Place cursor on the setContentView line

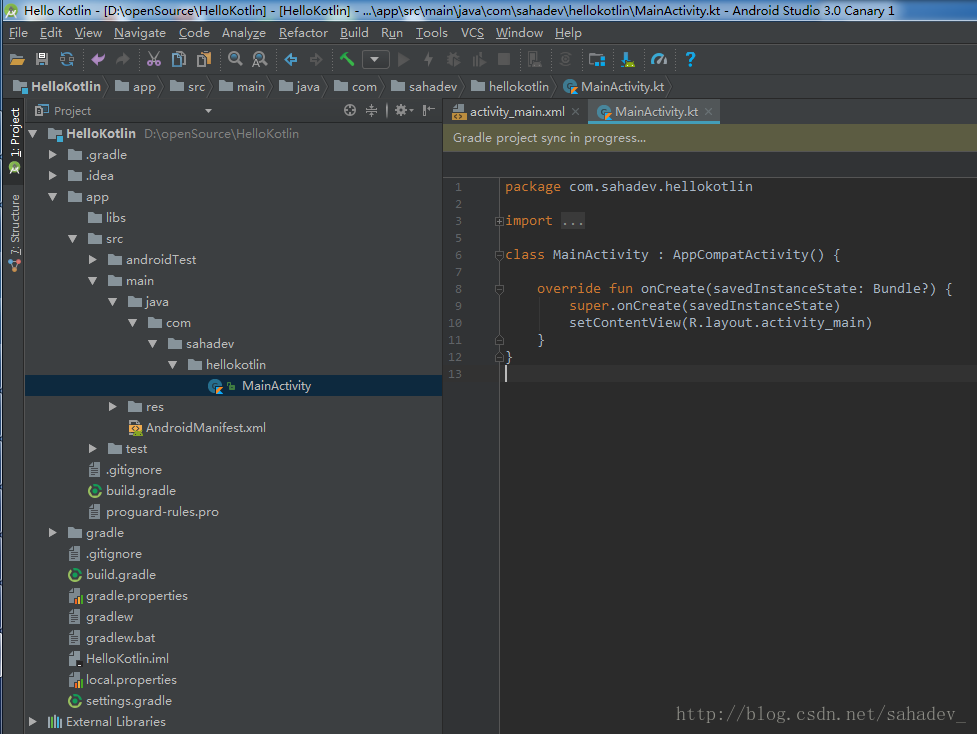720,323
